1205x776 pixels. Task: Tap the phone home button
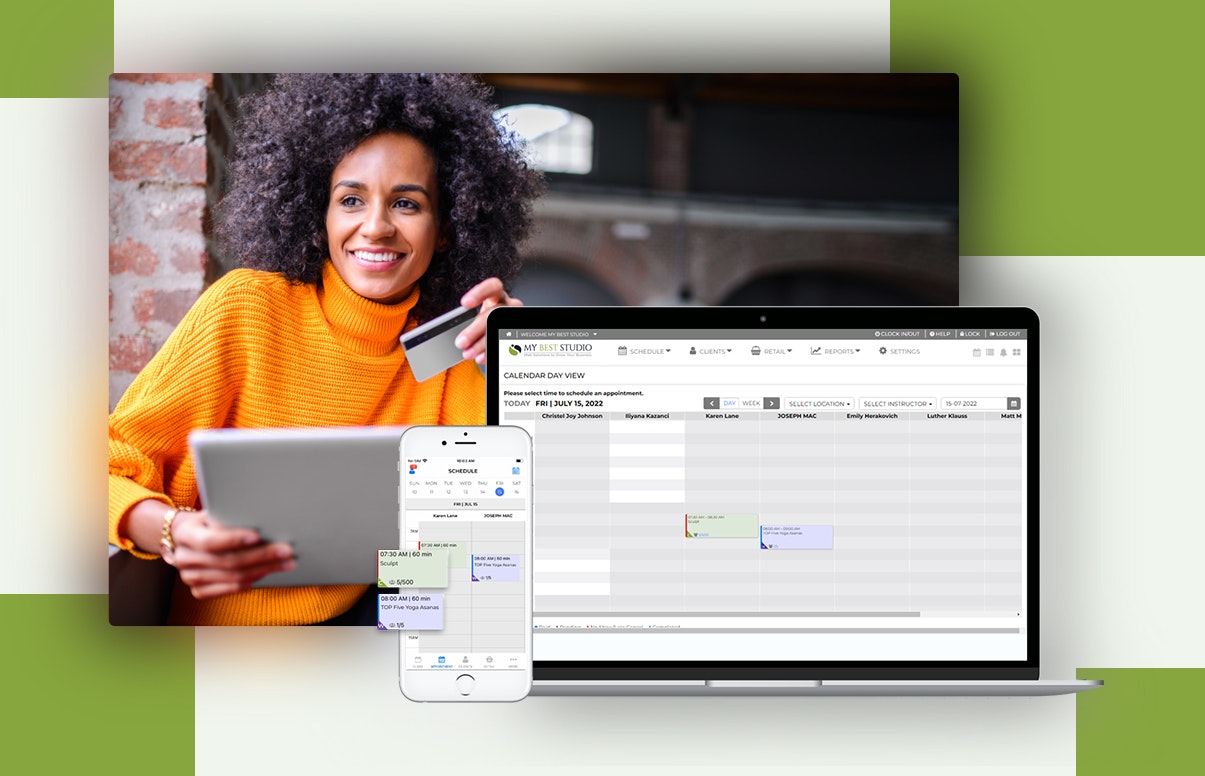(x=465, y=685)
